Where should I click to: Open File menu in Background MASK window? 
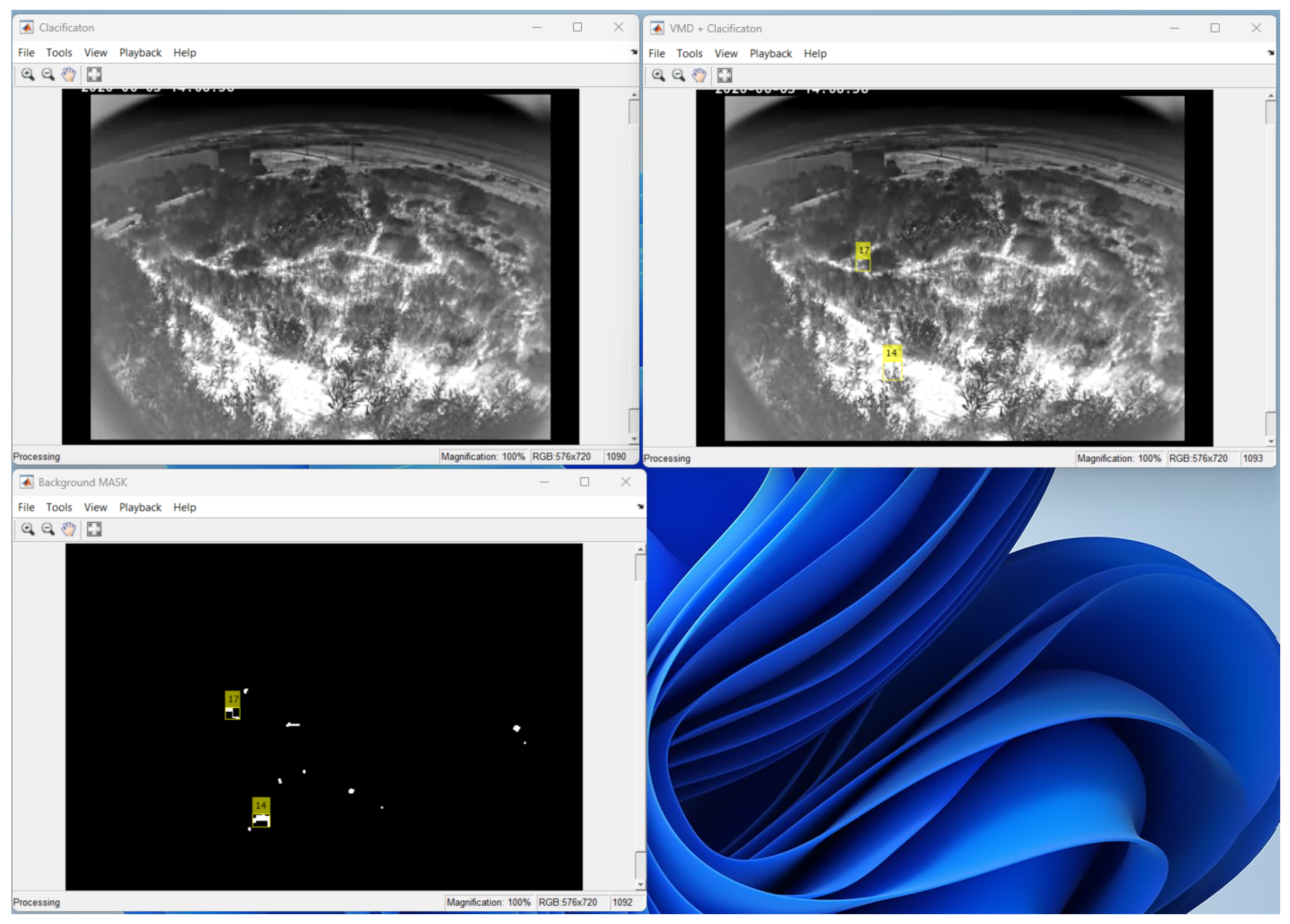(26, 508)
